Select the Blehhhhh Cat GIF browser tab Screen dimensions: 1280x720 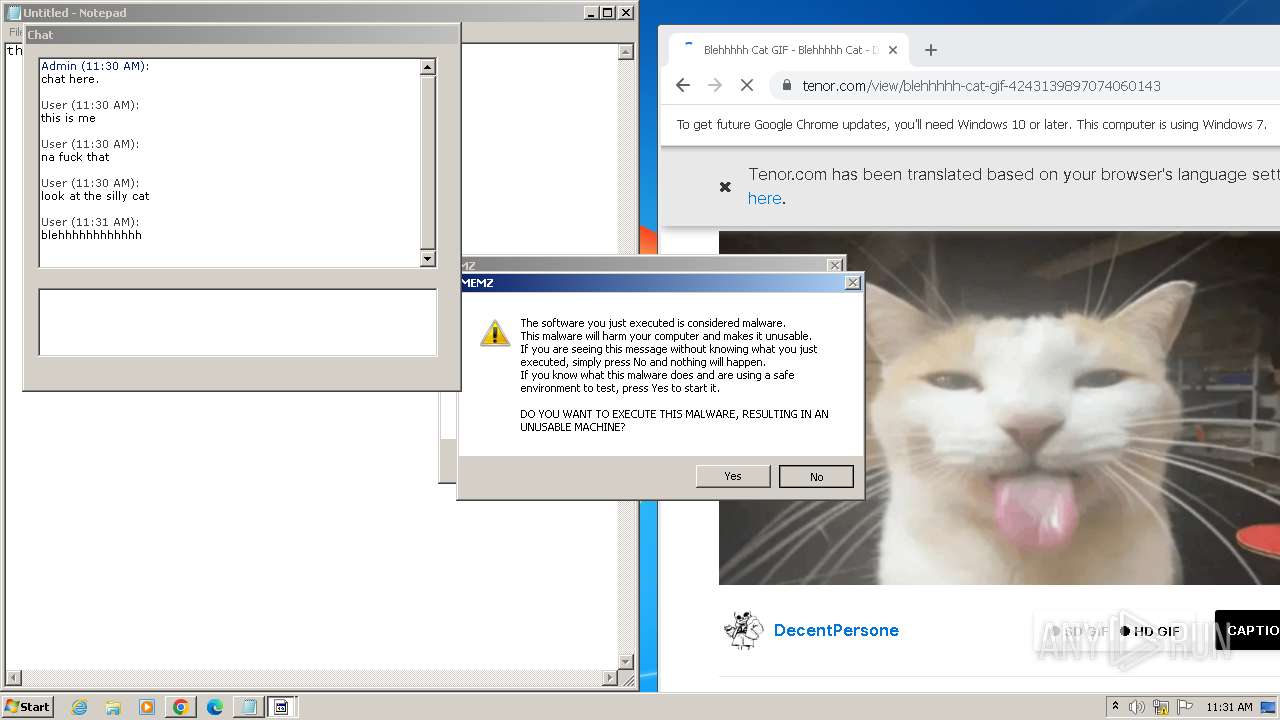tap(788, 50)
